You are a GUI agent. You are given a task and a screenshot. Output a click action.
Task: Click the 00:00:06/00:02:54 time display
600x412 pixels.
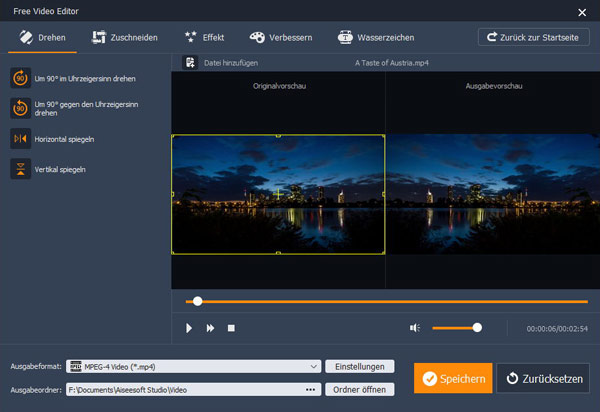coord(557,329)
